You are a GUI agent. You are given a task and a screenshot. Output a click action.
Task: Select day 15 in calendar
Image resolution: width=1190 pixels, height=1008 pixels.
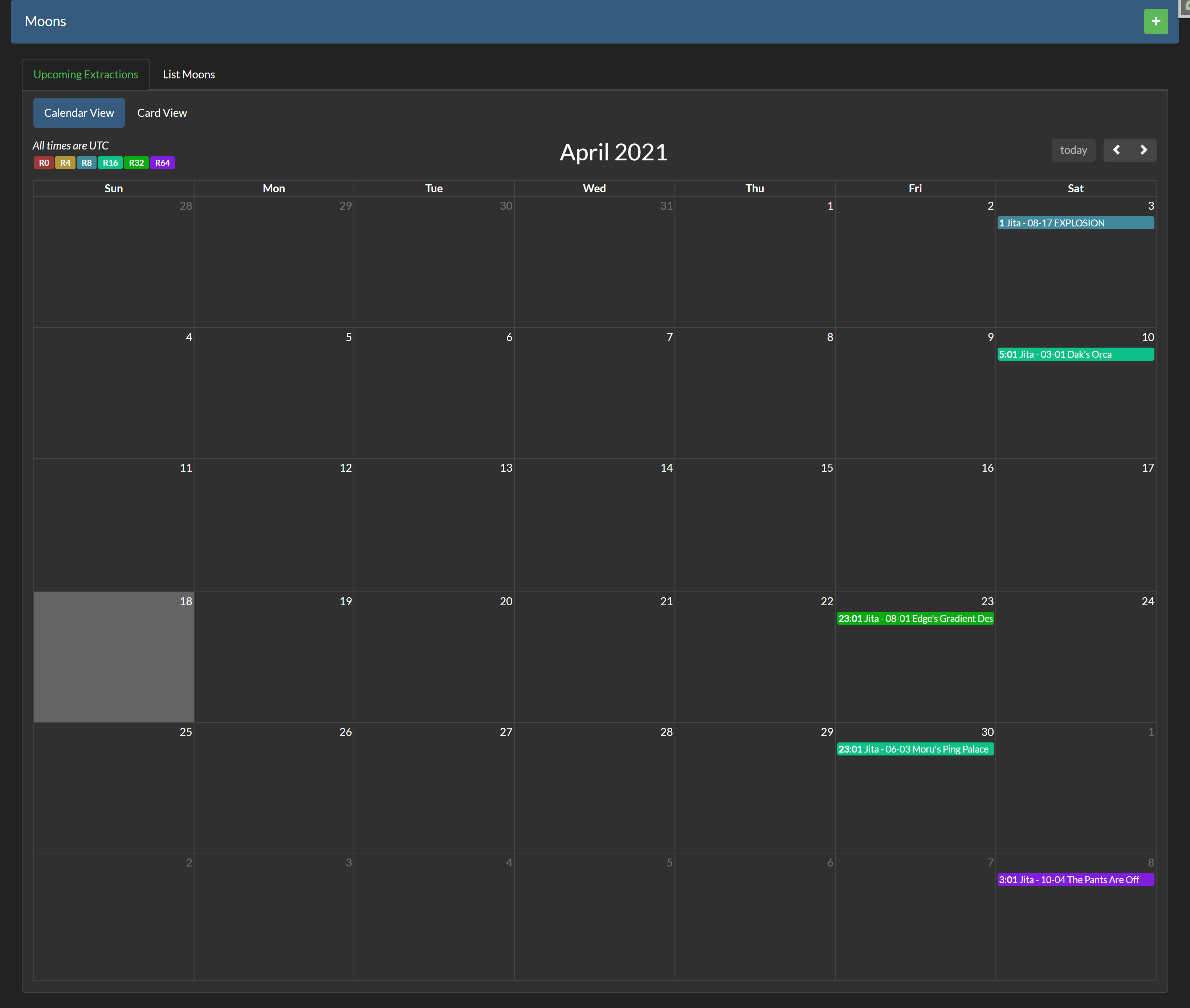coord(755,525)
